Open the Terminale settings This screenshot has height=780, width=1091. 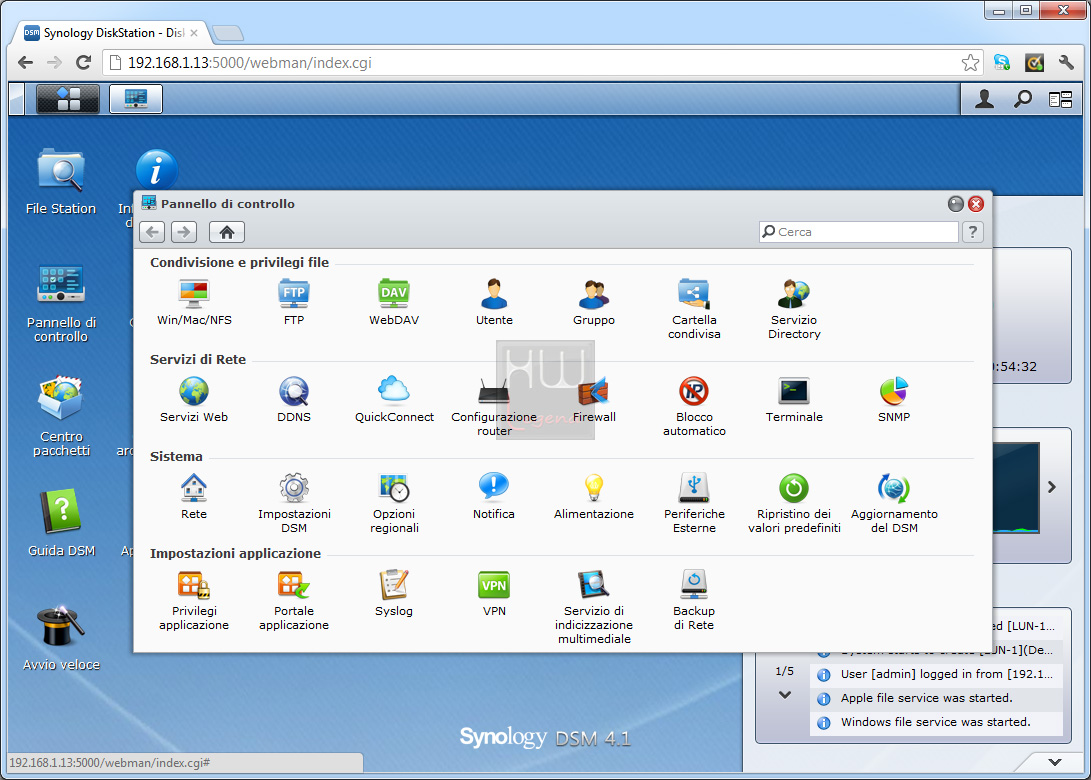(794, 400)
